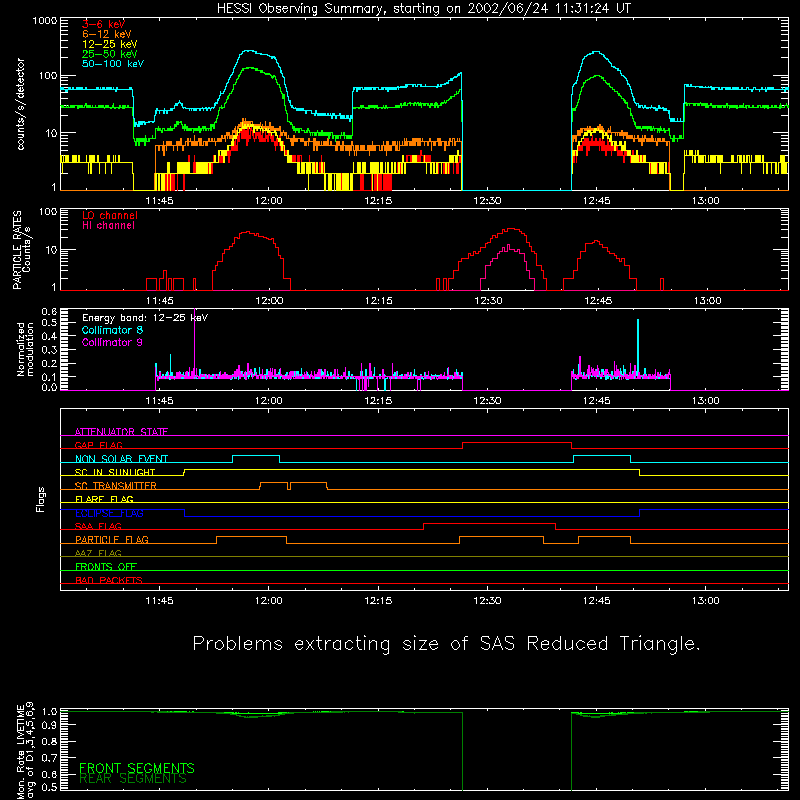Click the '0.6' tick on the modulation axis
The width and height of the screenshot is (800, 800).
(x=49, y=312)
